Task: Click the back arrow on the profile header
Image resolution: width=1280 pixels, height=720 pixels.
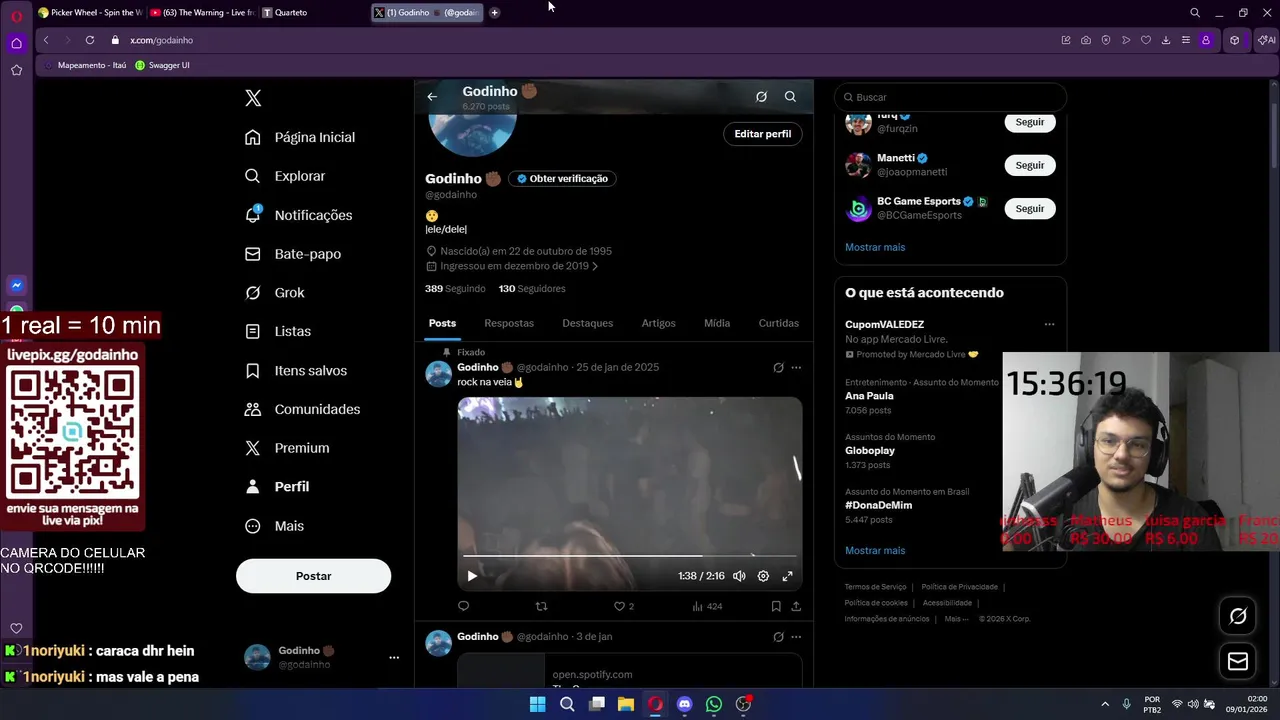Action: (432, 97)
